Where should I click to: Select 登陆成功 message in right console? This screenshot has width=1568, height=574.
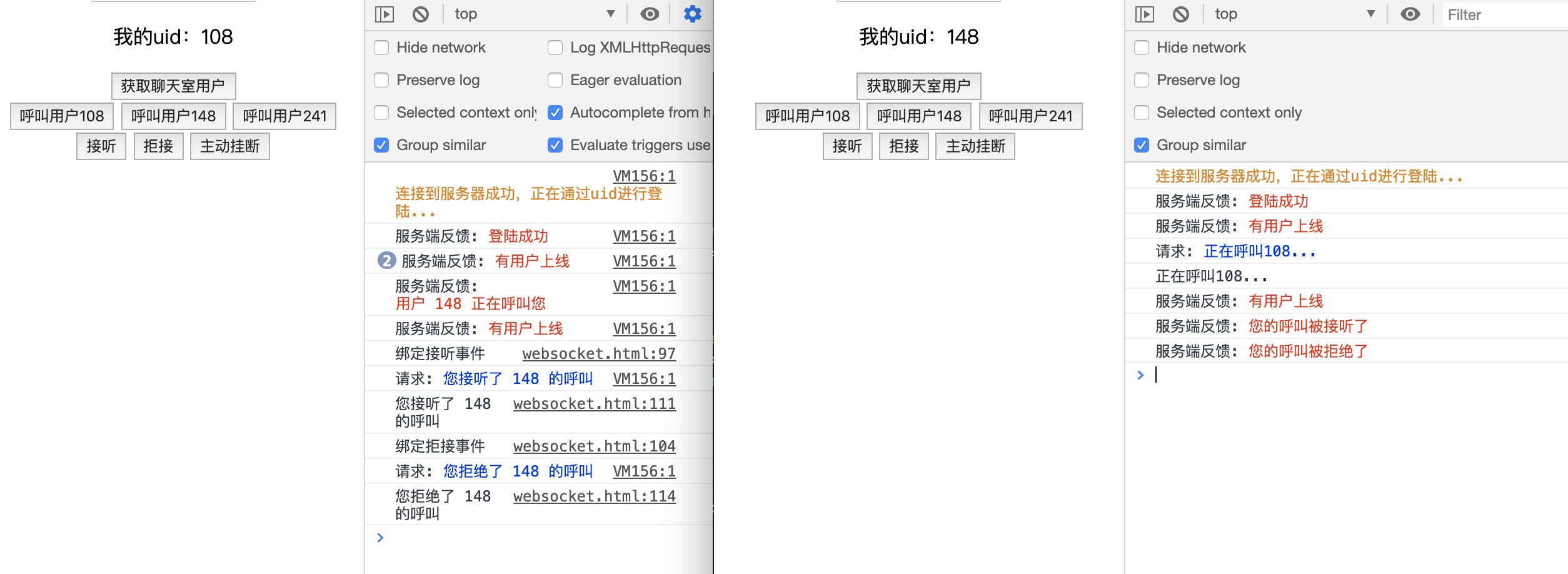1278,201
